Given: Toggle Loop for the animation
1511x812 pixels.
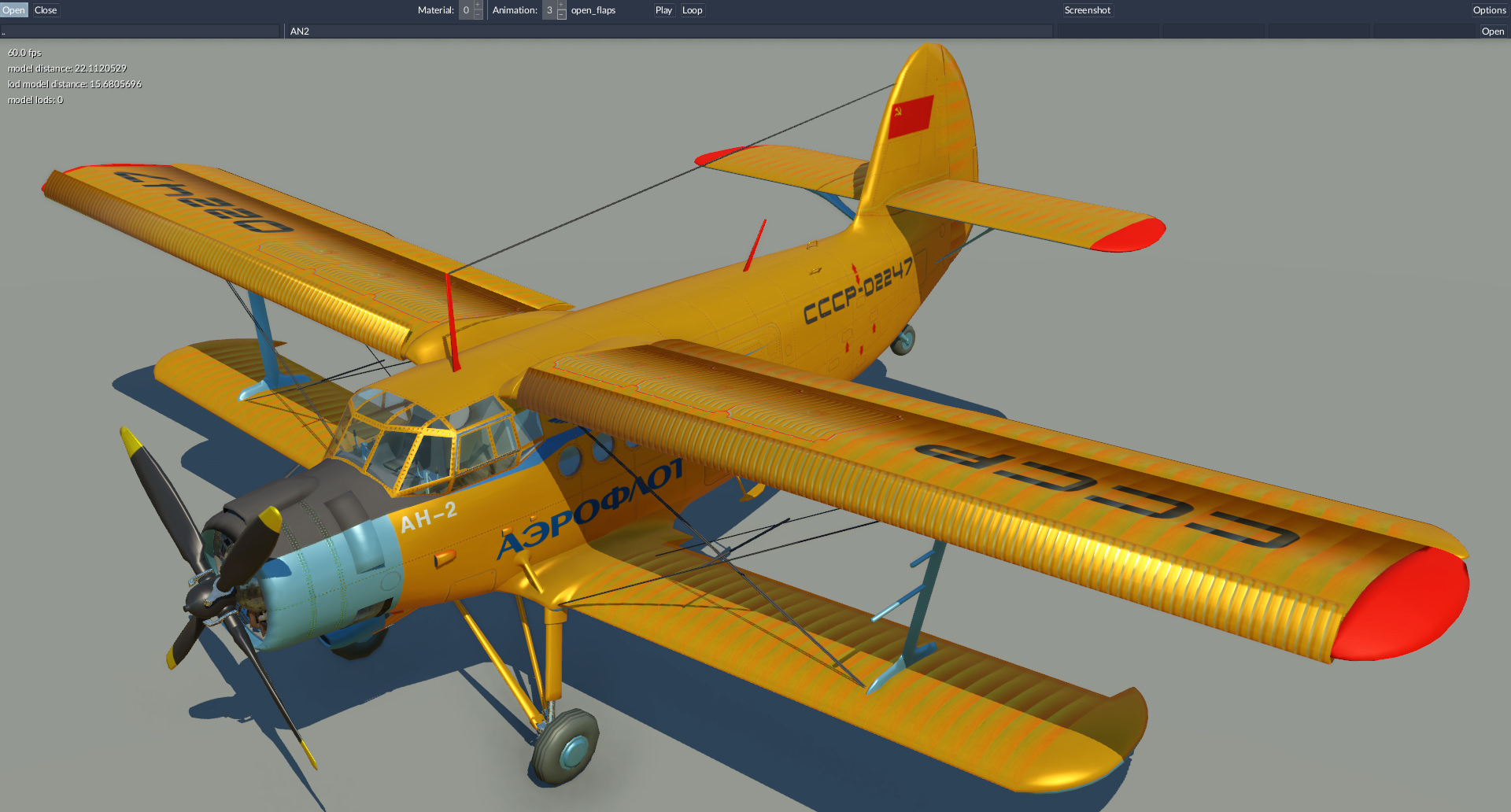Looking at the screenshot, I should point(692,10).
